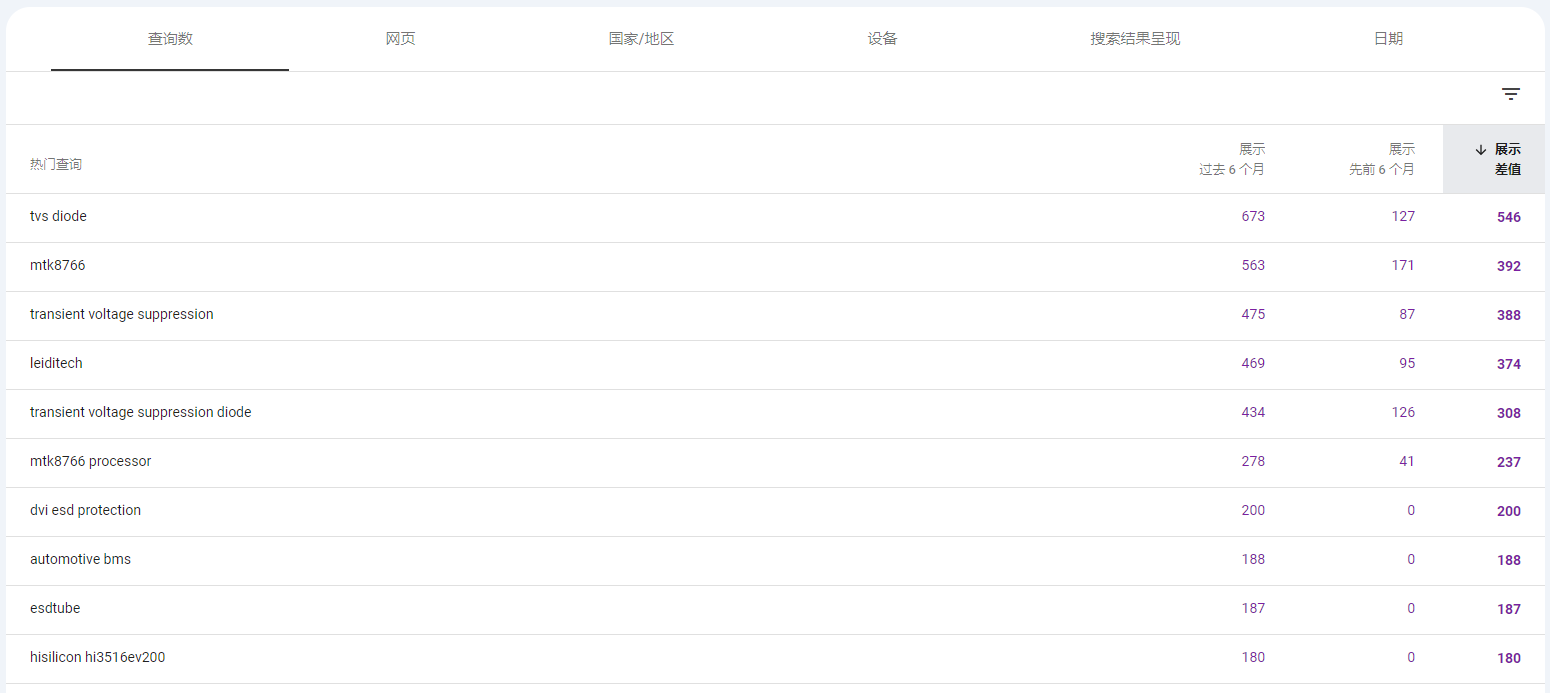
Task: Switch to the 查询数 tab
Action: tap(170, 39)
